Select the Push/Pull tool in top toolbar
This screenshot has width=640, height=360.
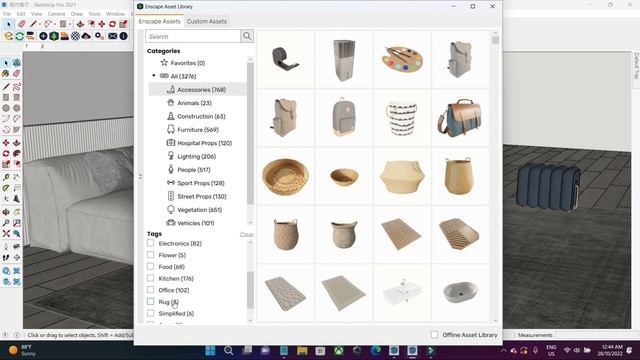[x=80, y=24]
